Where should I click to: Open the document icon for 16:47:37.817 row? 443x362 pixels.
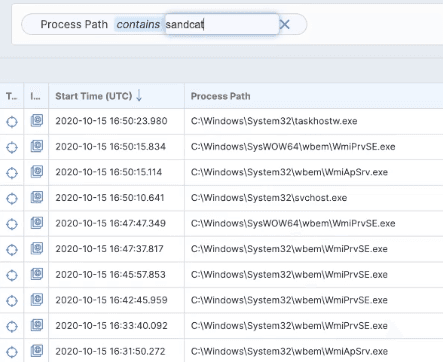(37, 249)
